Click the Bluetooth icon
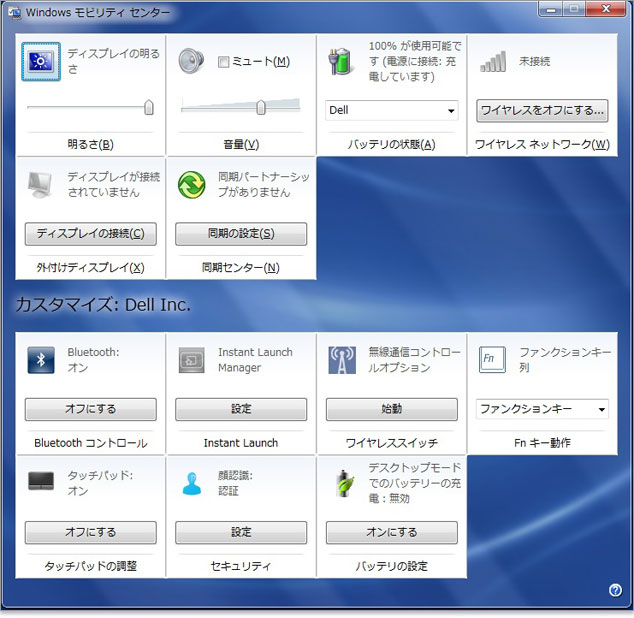Image resolution: width=634 pixels, height=618 pixels. [41, 360]
